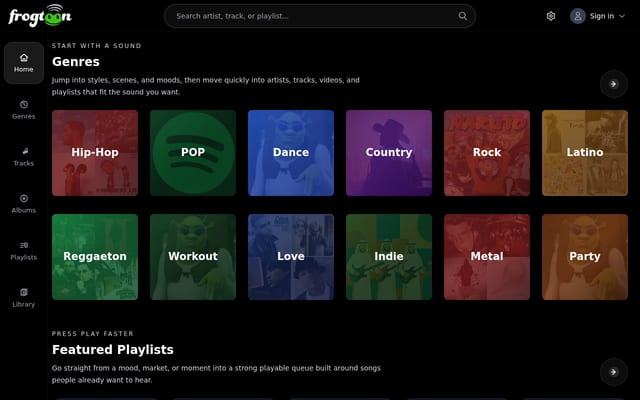This screenshot has height=400, width=640.
Task: Open Tracks in the sidebar
Action: click(x=24, y=157)
